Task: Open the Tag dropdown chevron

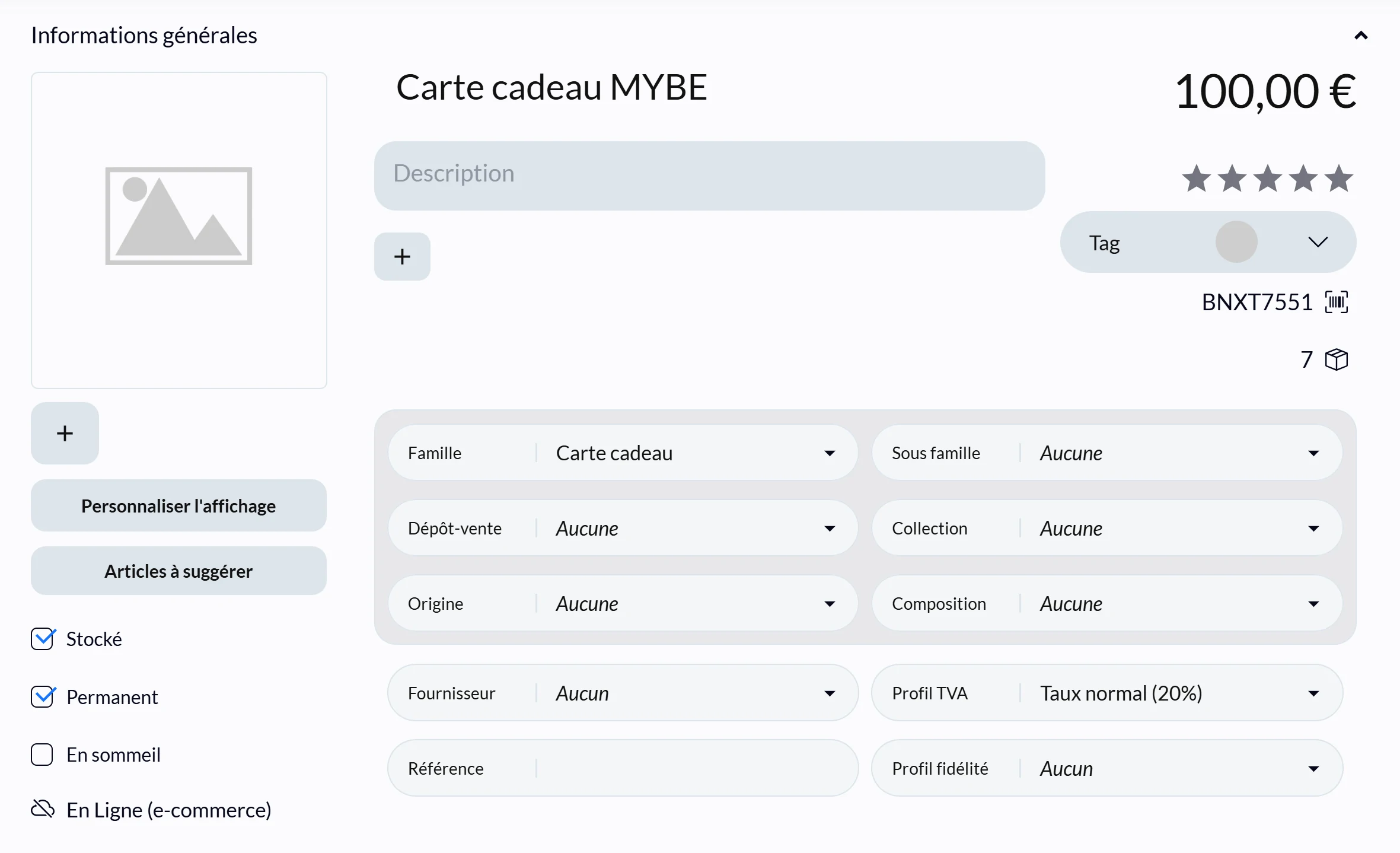Action: click(x=1318, y=242)
